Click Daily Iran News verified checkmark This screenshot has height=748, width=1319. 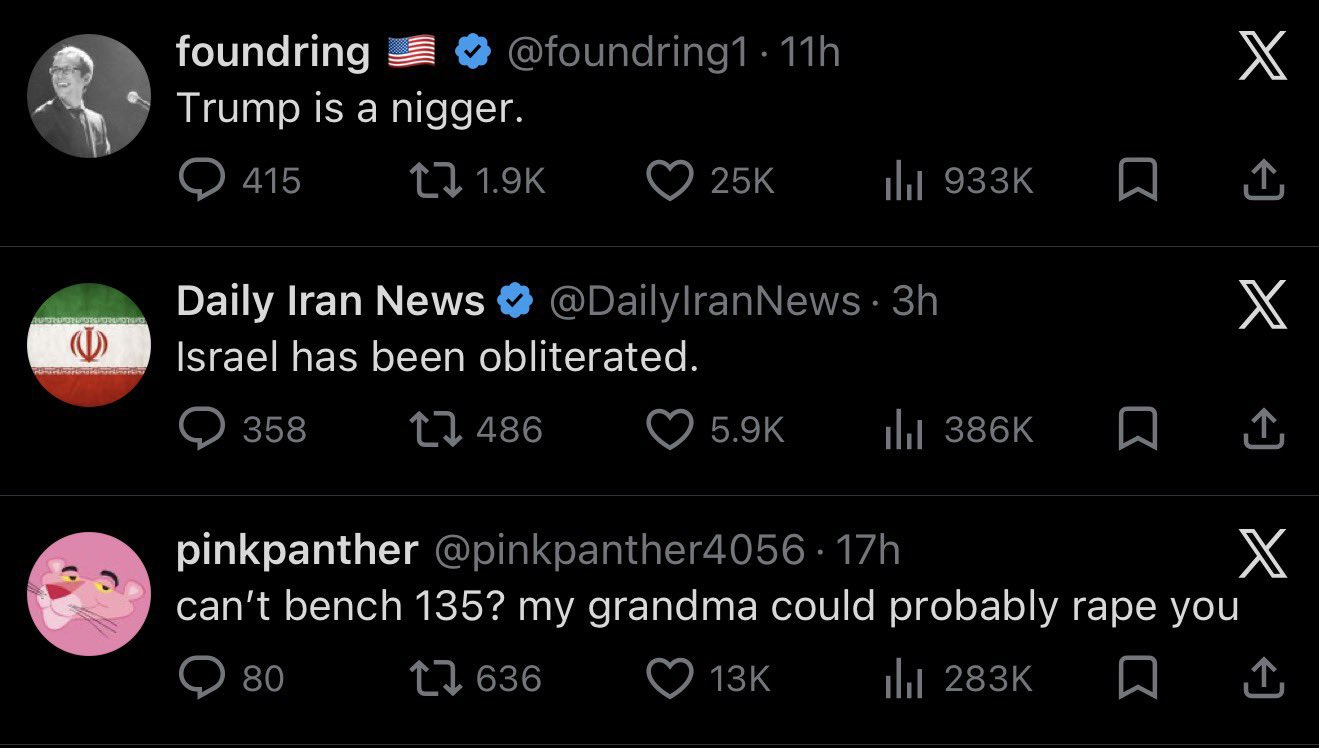click(x=513, y=302)
